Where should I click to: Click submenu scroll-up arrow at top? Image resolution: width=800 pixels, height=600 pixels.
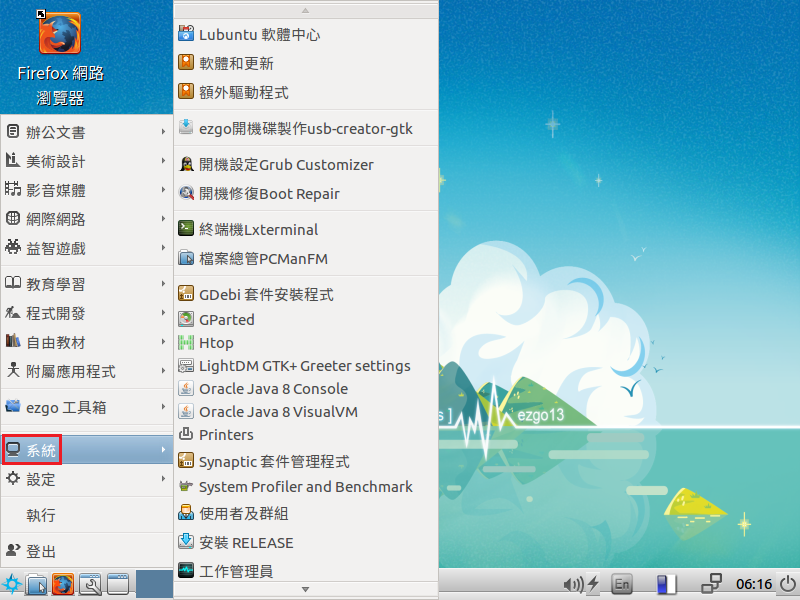point(306,11)
